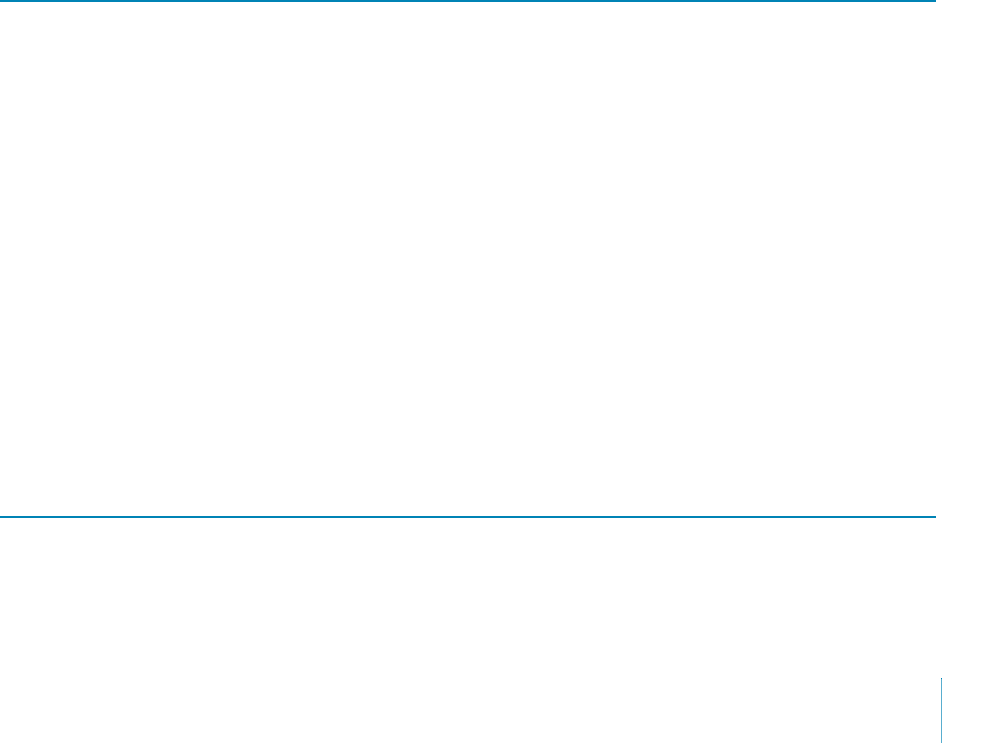Click white margin right of the lower divider
The image size is (996, 743).
tap(966, 517)
